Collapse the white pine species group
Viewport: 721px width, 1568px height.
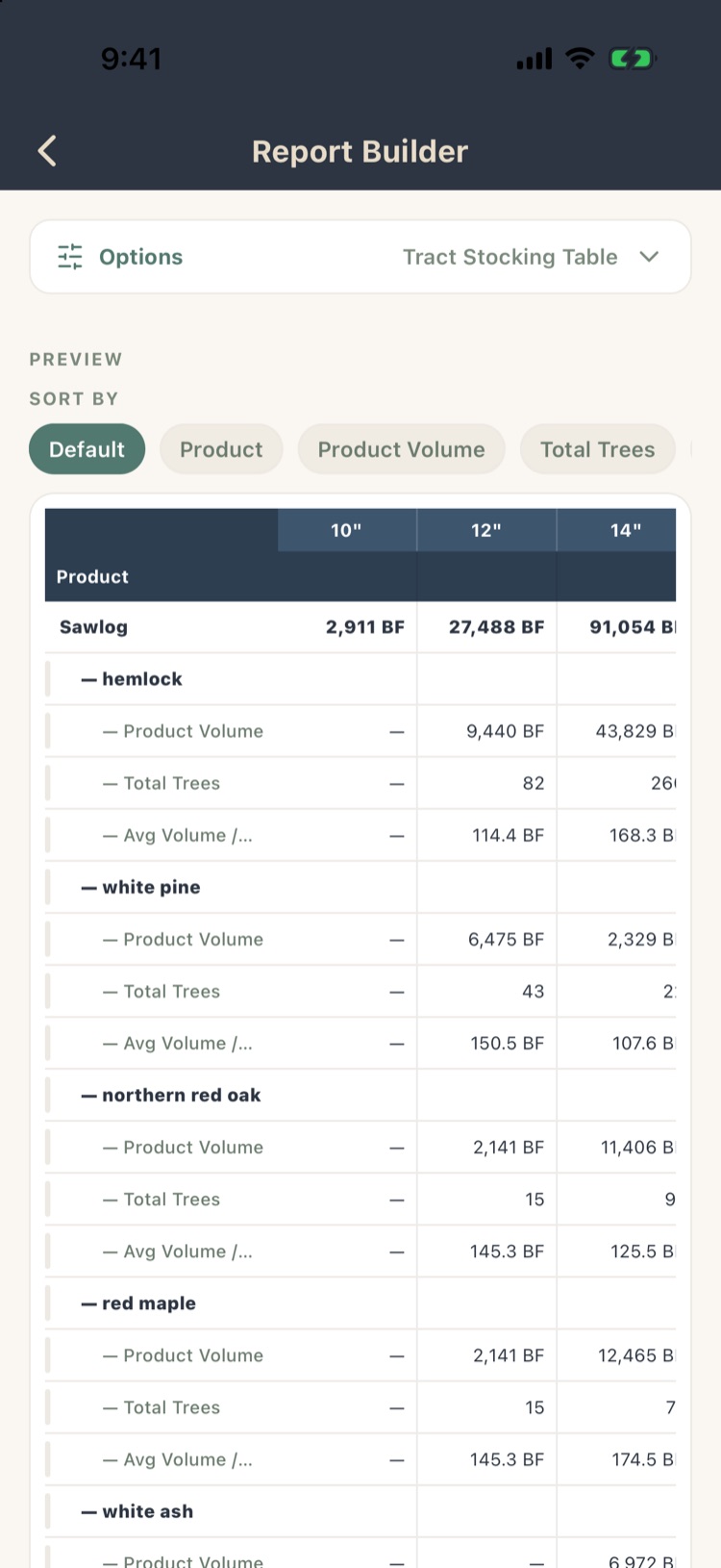click(140, 887)
